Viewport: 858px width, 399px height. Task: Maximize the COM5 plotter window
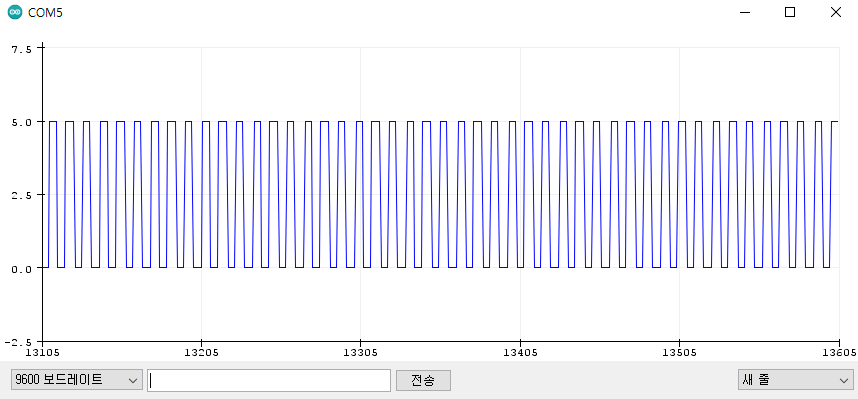point(790,12)
